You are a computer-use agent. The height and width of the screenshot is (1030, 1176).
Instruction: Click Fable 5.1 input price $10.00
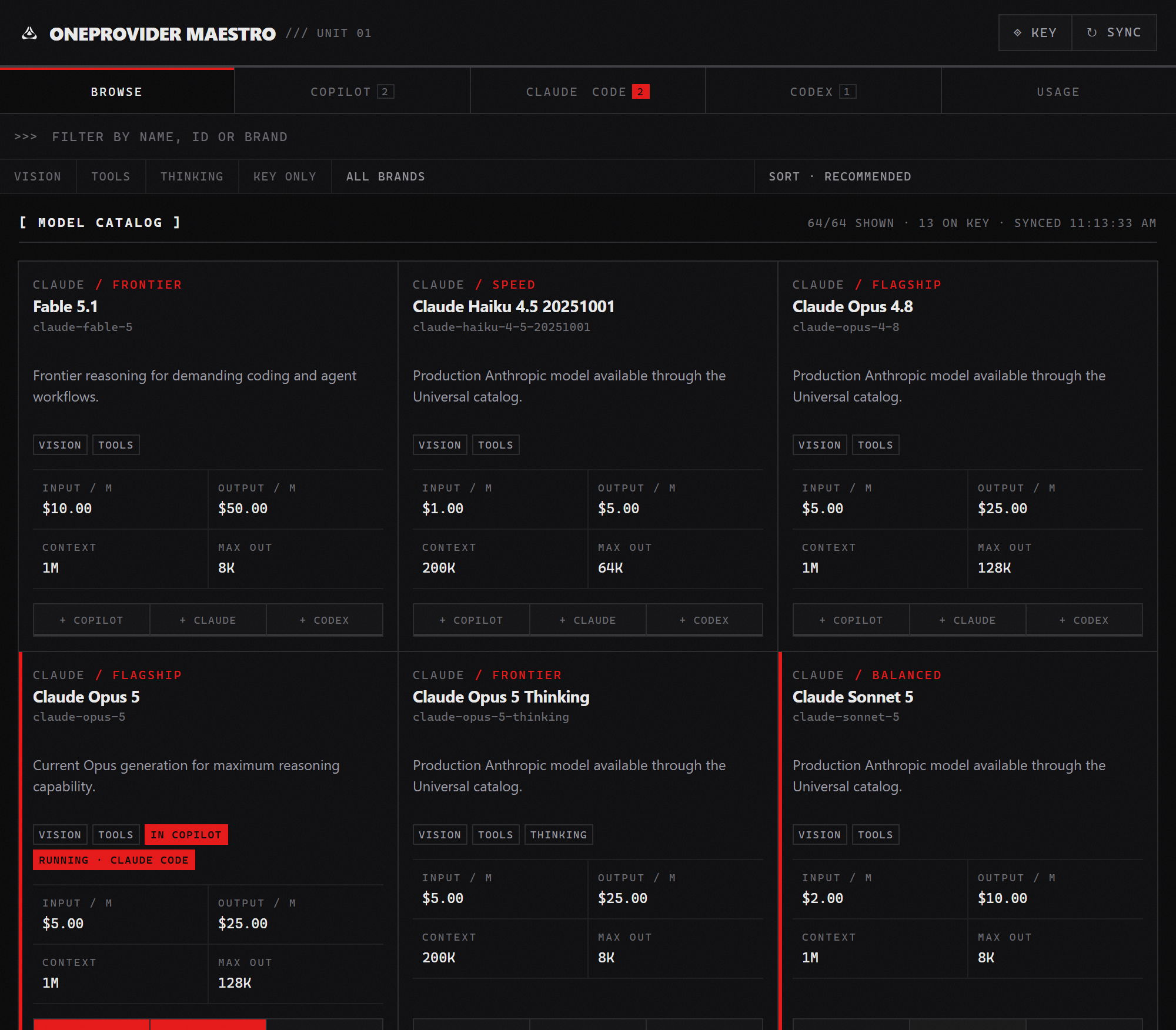[x=67, y=509]
